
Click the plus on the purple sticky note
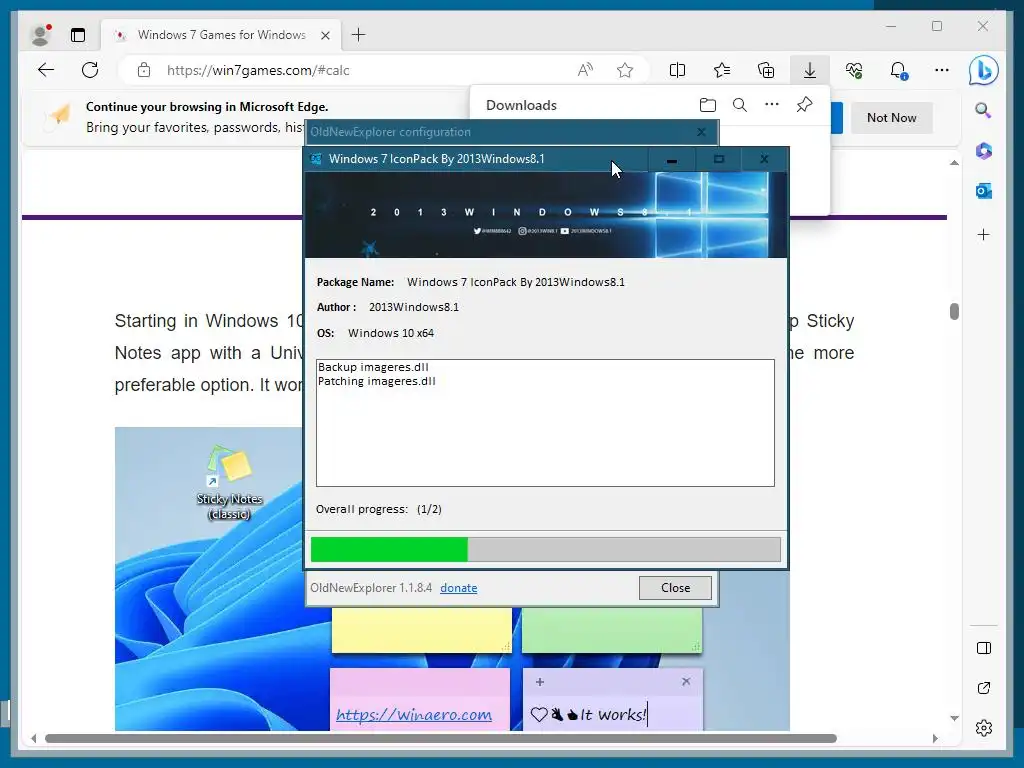539,682
